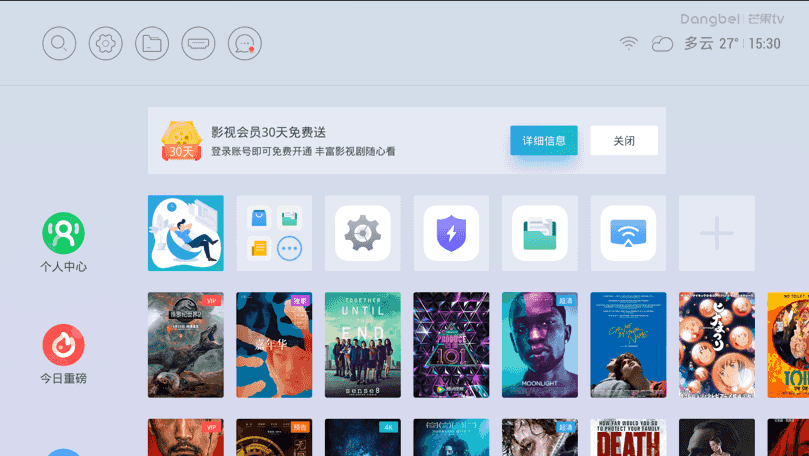Screen dimensions: 809x456
Task: Open the yellow poster at row end
Action: pyautogui.click(x=788, y=345)
